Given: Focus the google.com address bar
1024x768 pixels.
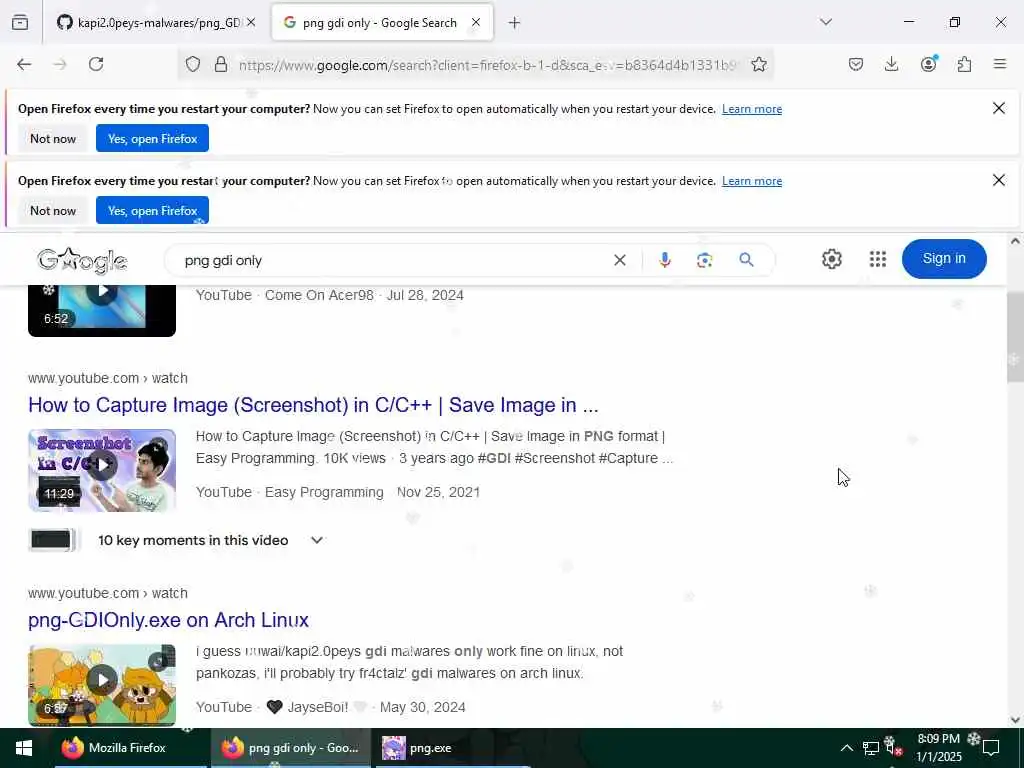Looking at the screenshot, I should (x=487, y=65).
